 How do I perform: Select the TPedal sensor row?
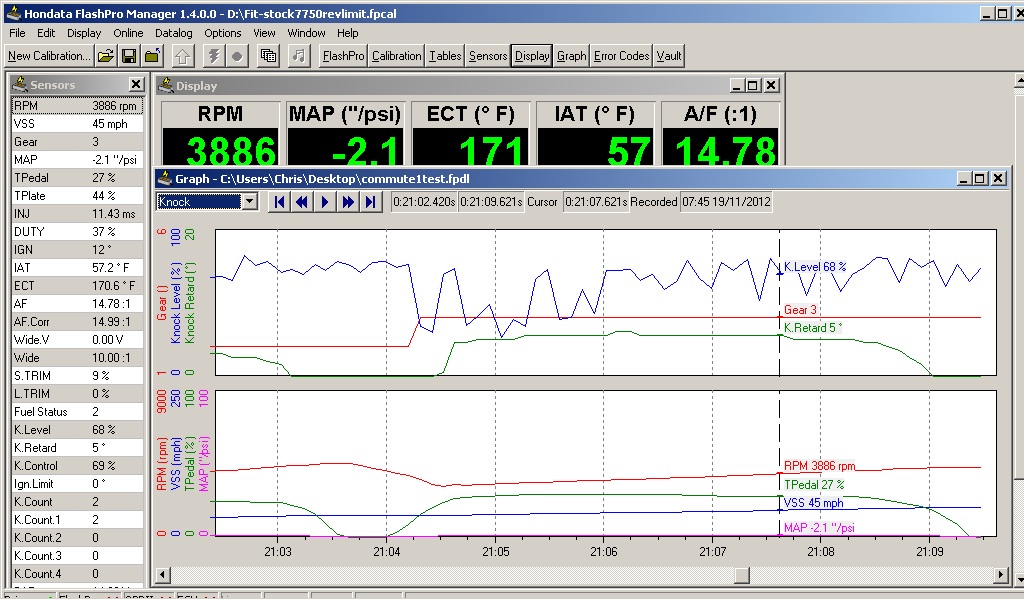(77, 178)
